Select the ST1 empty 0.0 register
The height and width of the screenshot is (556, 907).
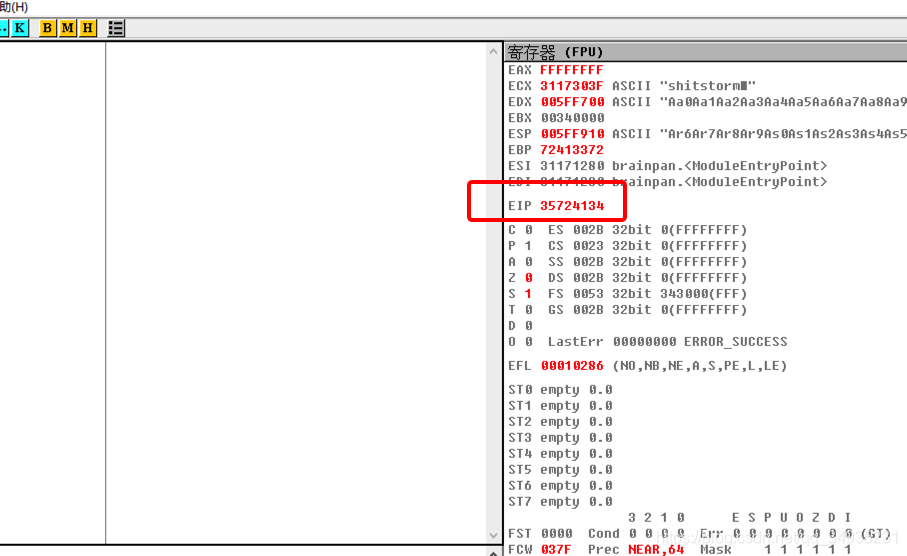coord(560,406)
